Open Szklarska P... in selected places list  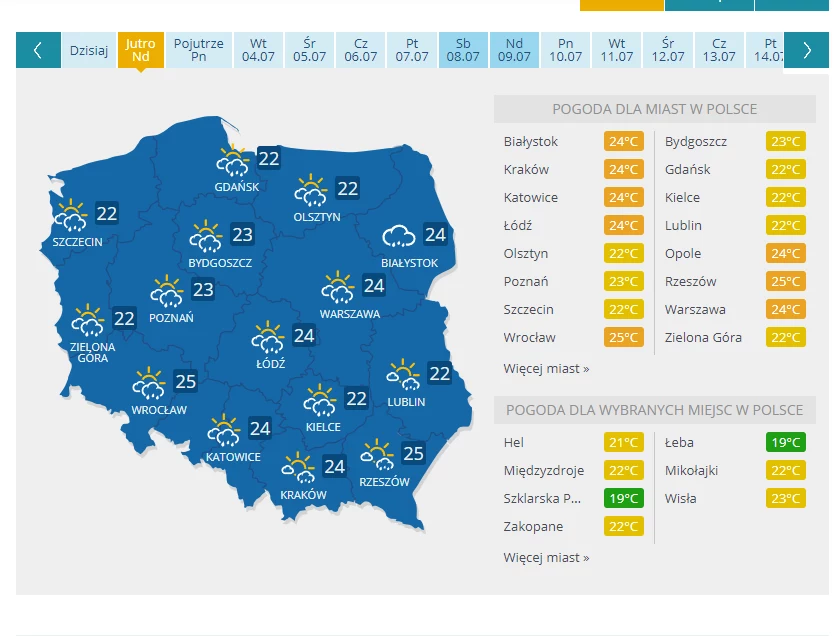(542, 498)
